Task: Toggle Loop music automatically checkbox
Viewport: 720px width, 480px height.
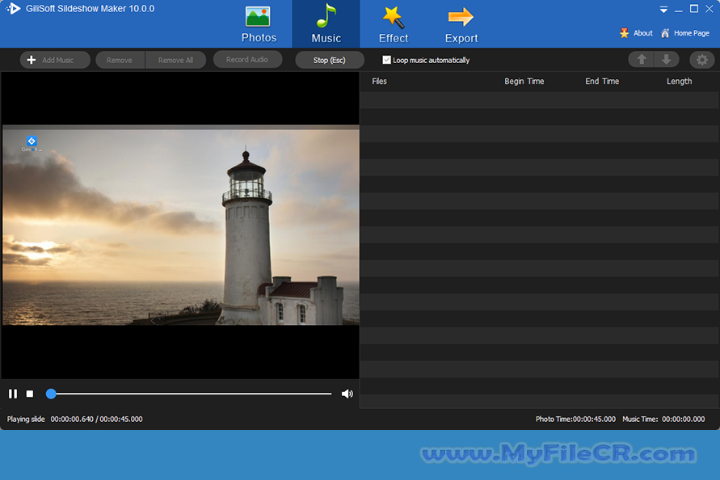Action: pyautogui.click(x=387, y=60)
